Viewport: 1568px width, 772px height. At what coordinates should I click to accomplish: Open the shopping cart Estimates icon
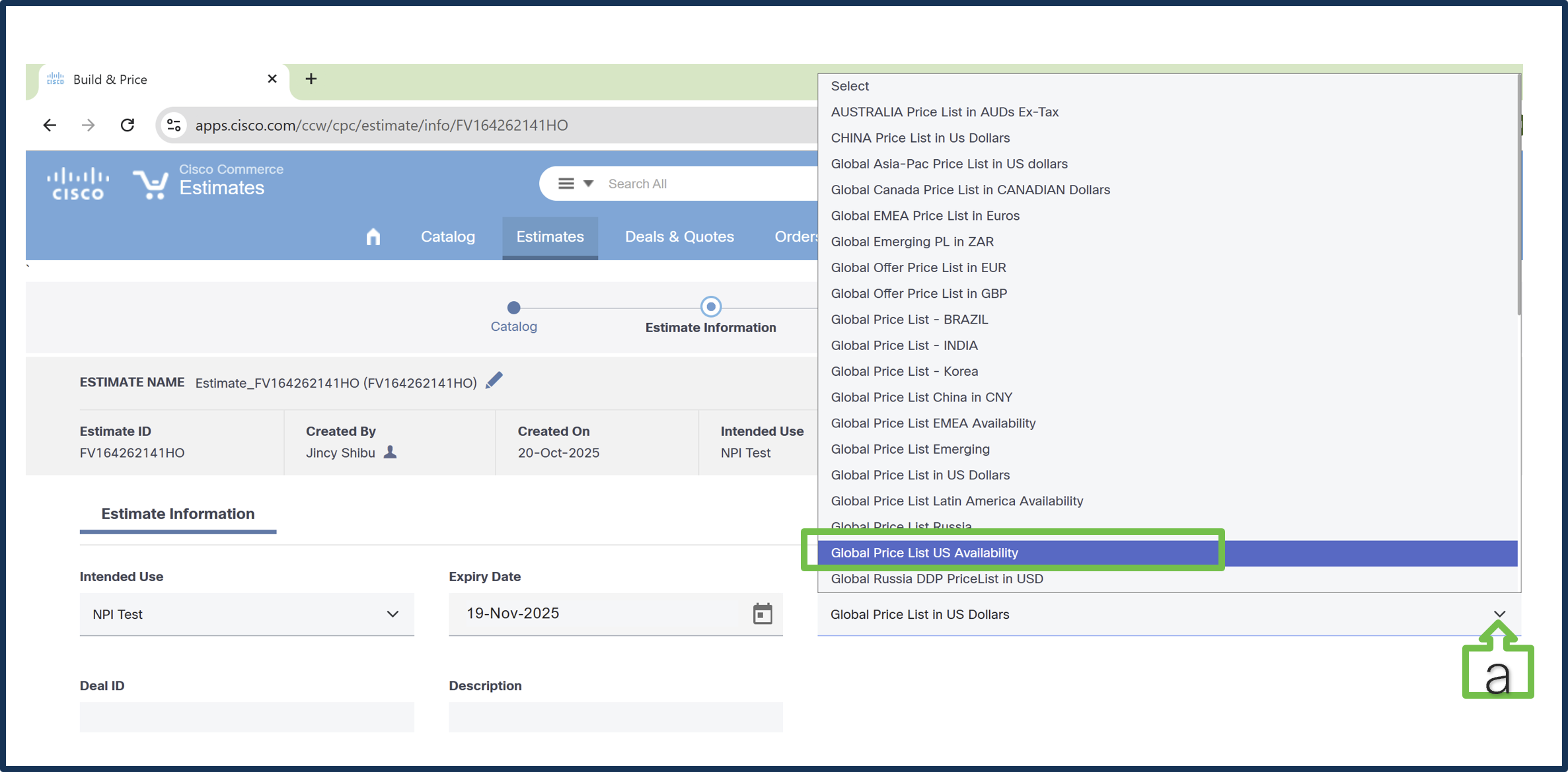pos(151,183)
